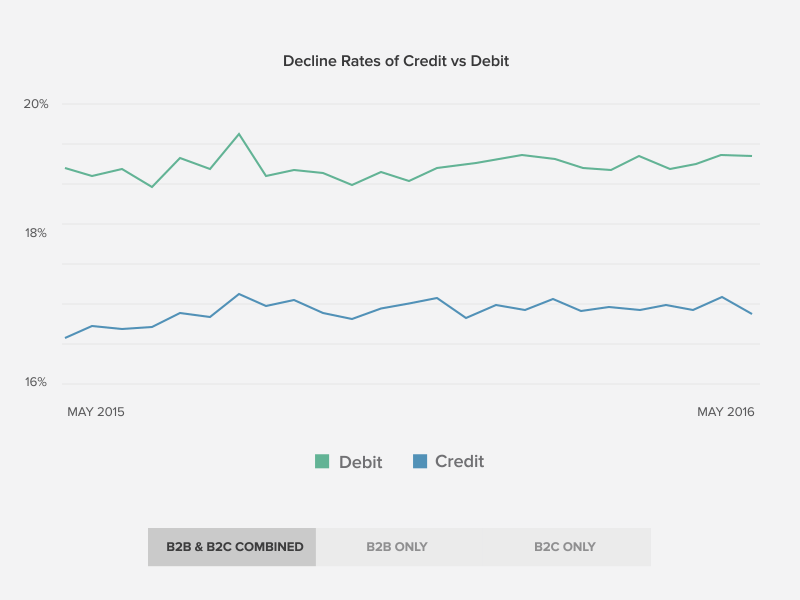Click the chart title Decline Rates of Credit vs Debit
800x600 pixels.
point(396,61)
